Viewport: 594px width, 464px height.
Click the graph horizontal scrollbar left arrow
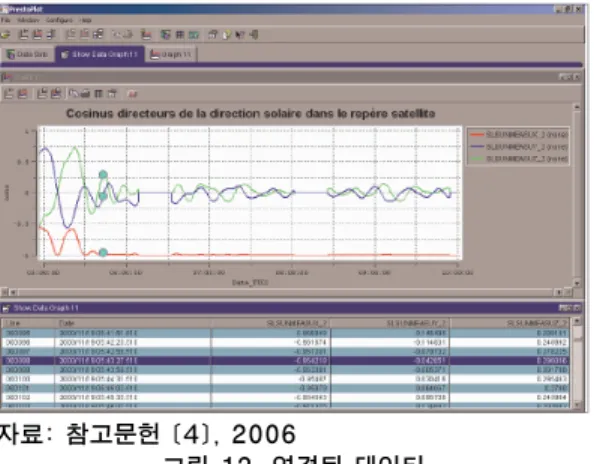13,292
